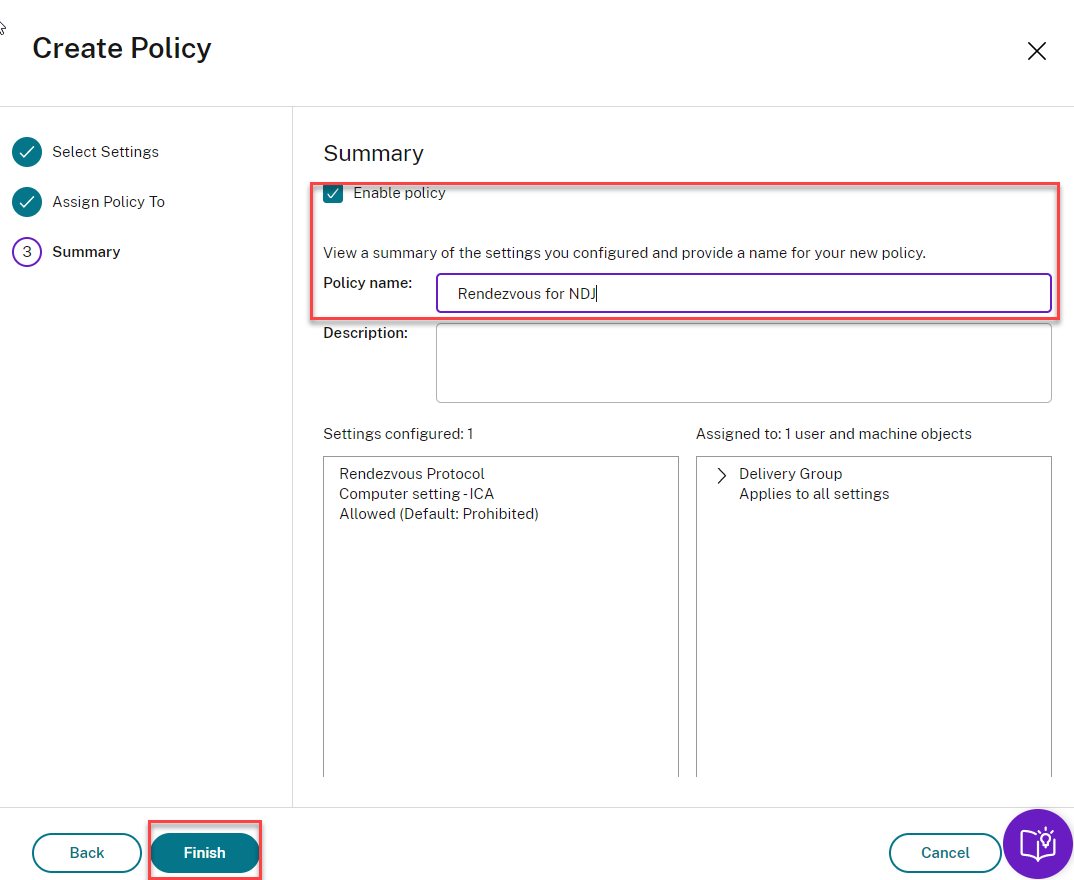1074x880 pixels.
Task: Go to the Select Settings step
Action: click(x=105, y=152)
